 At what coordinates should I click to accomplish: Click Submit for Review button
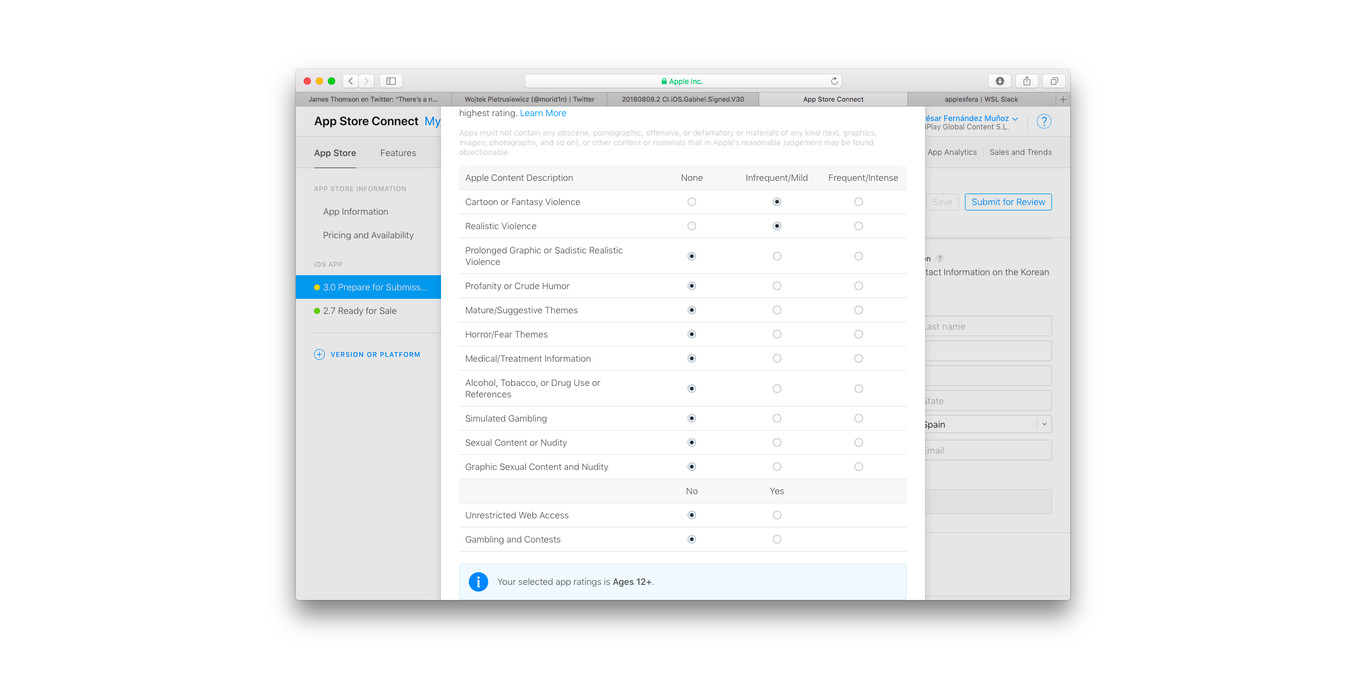[x=1008, y=202]
